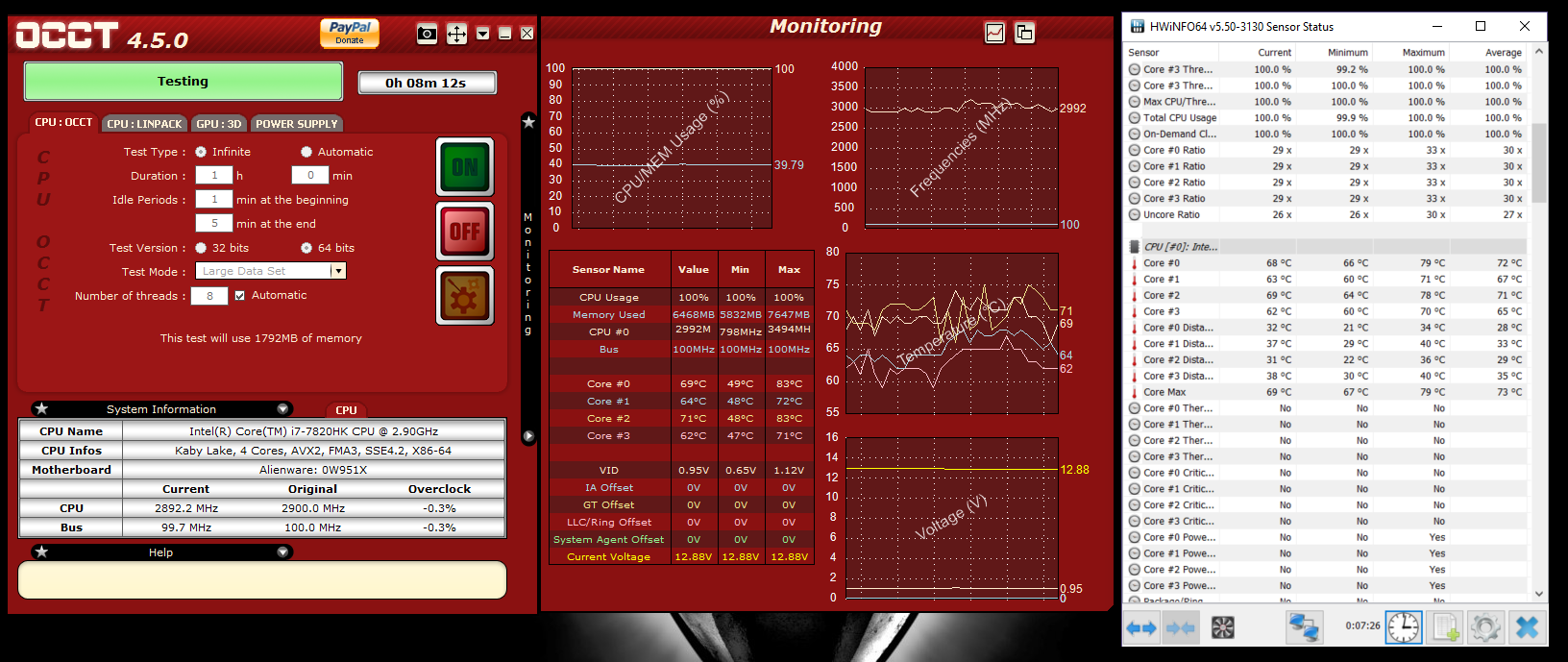Open fan control icon in HWiNFO
Screen dimensions: 1568x662
pyautogui.click(x=1222, y=628)
